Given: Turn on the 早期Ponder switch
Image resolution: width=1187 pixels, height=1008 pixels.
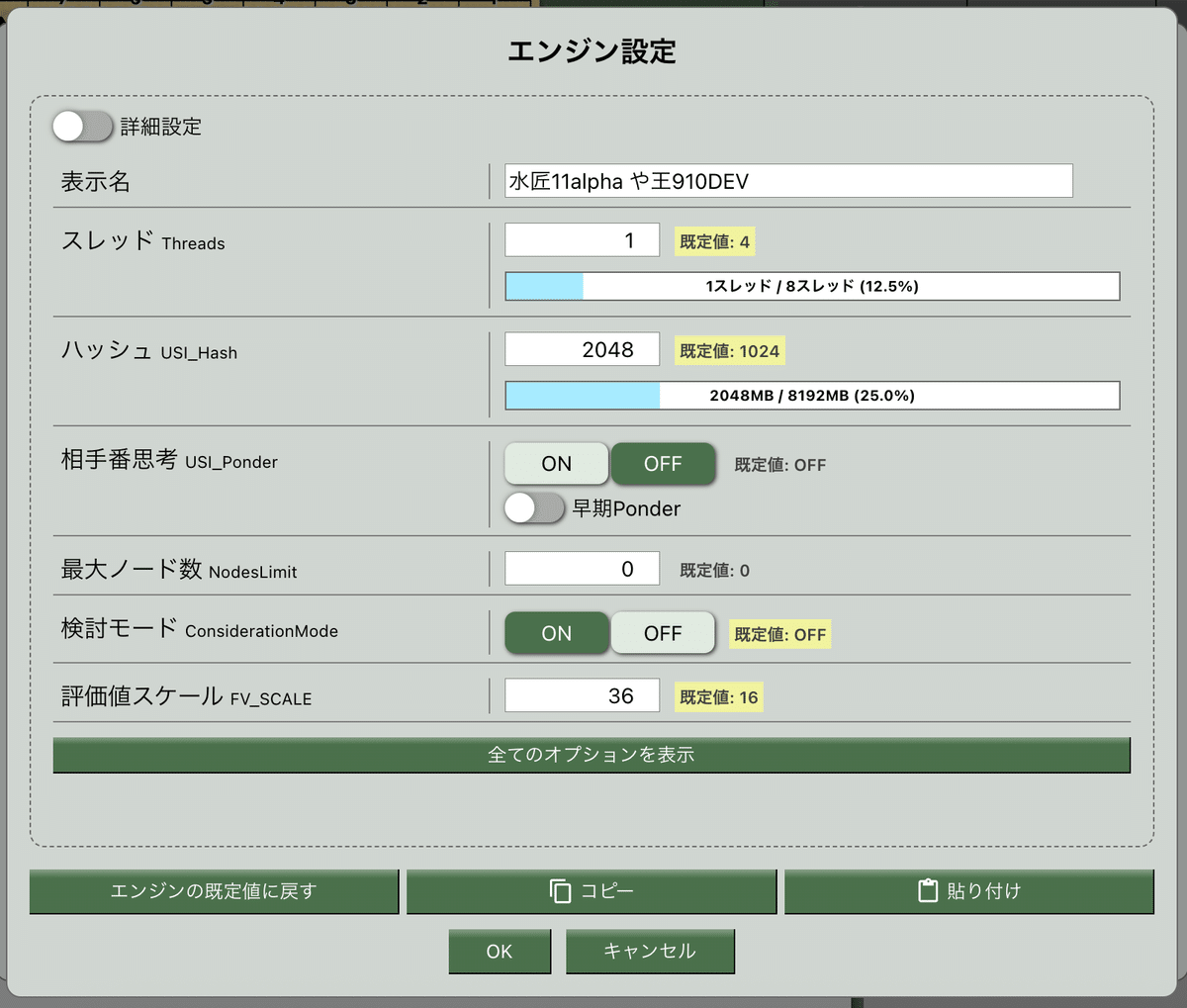Looking at the screenshot, I should pyautogui.click(x=534, y=508).
